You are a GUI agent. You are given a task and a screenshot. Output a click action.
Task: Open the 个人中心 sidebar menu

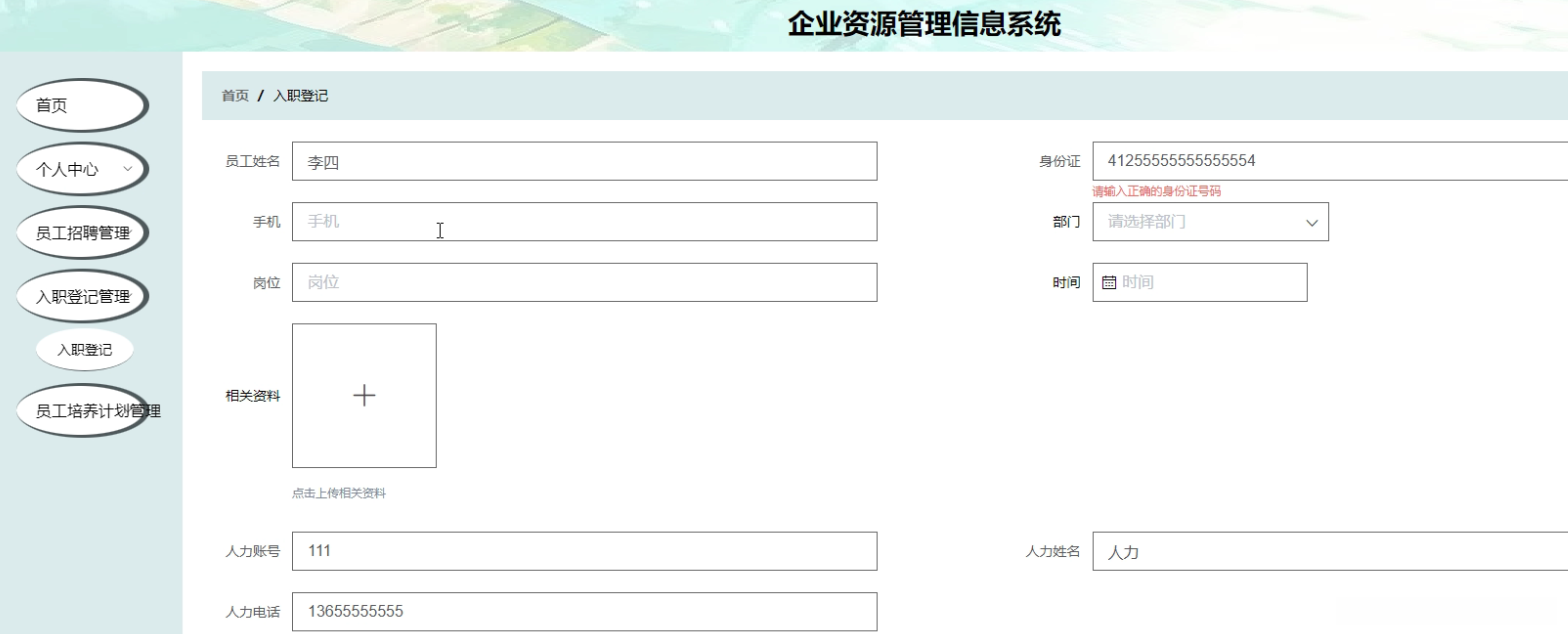pos(82,169)
